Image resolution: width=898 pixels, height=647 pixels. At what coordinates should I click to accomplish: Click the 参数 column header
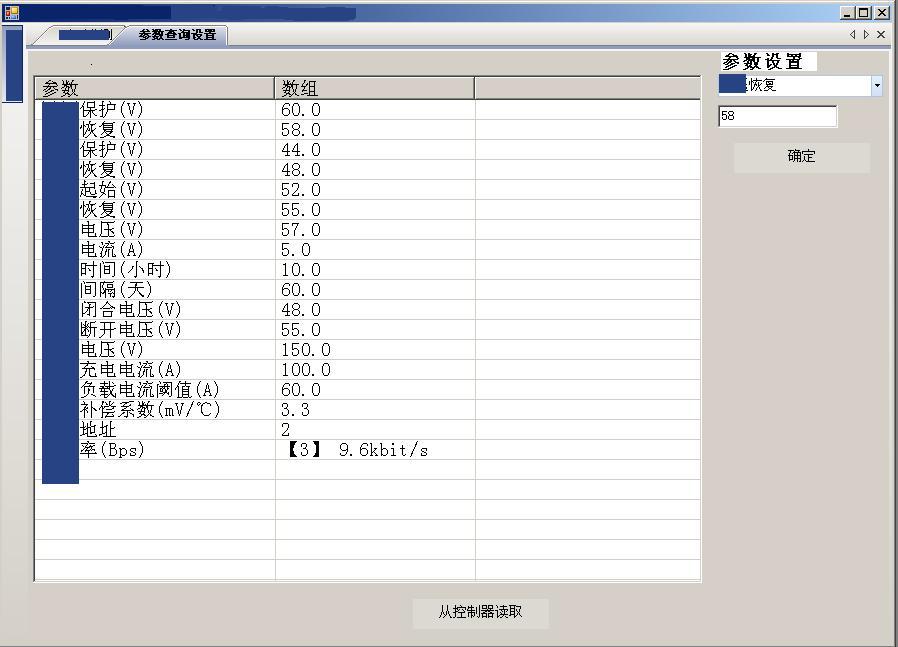point(155,89)
